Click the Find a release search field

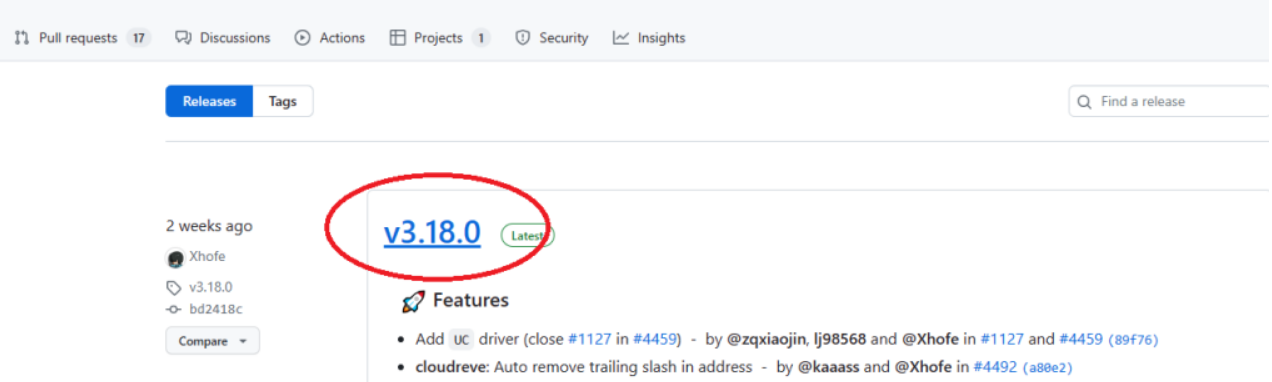(x=1170, y=101)
